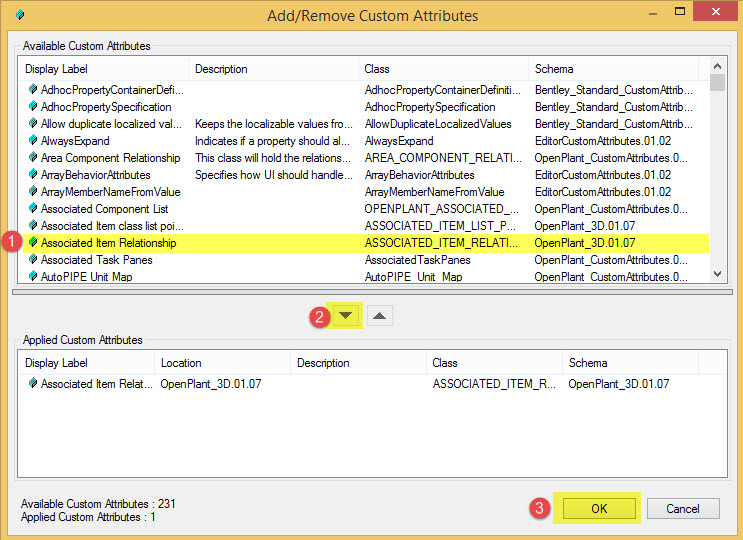Click the move-down arrow to apply attribute
743x540 pixels.
pos(346,316)
